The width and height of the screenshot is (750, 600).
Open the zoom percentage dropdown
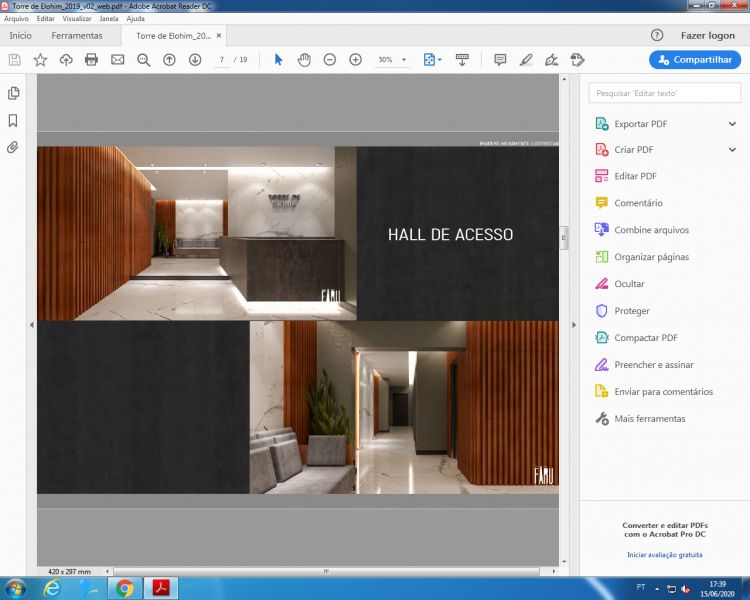click(404, 60)
